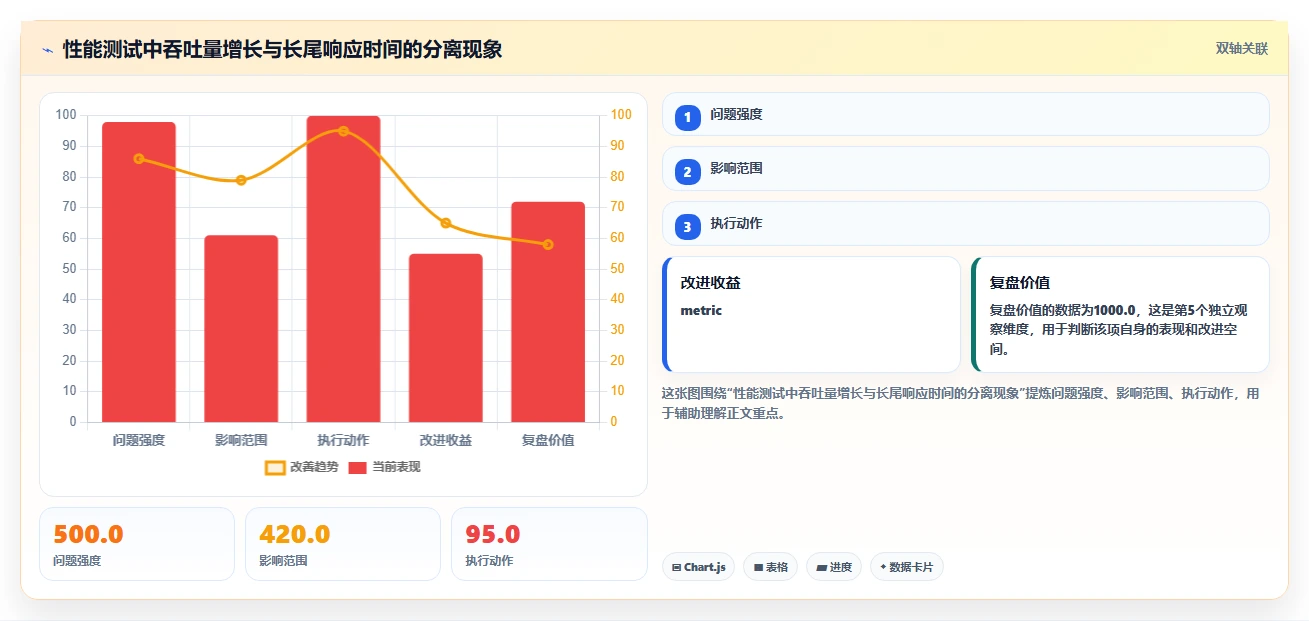1309x621 pixels.
Task: Click the trend line point above 改进收益
Action: coord(446,223)
